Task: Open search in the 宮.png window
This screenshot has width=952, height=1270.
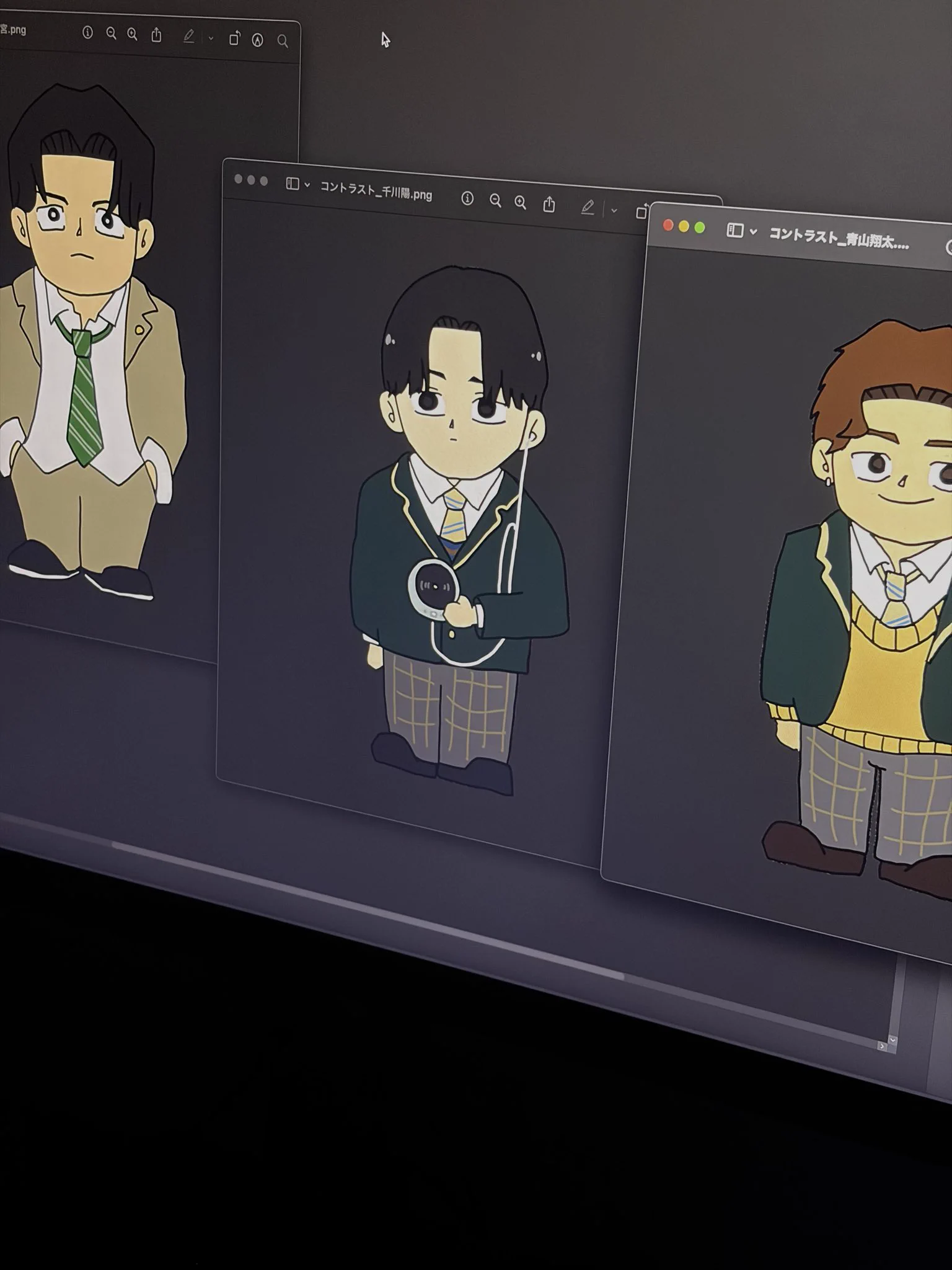Action: pos(283,41)
